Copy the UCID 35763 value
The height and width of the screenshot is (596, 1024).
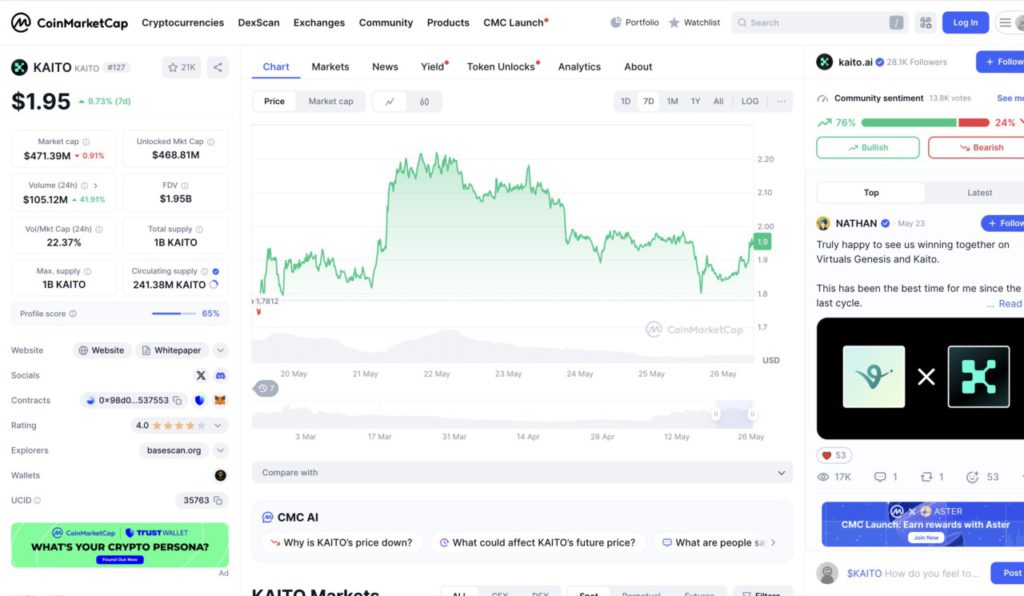[218, 500]
